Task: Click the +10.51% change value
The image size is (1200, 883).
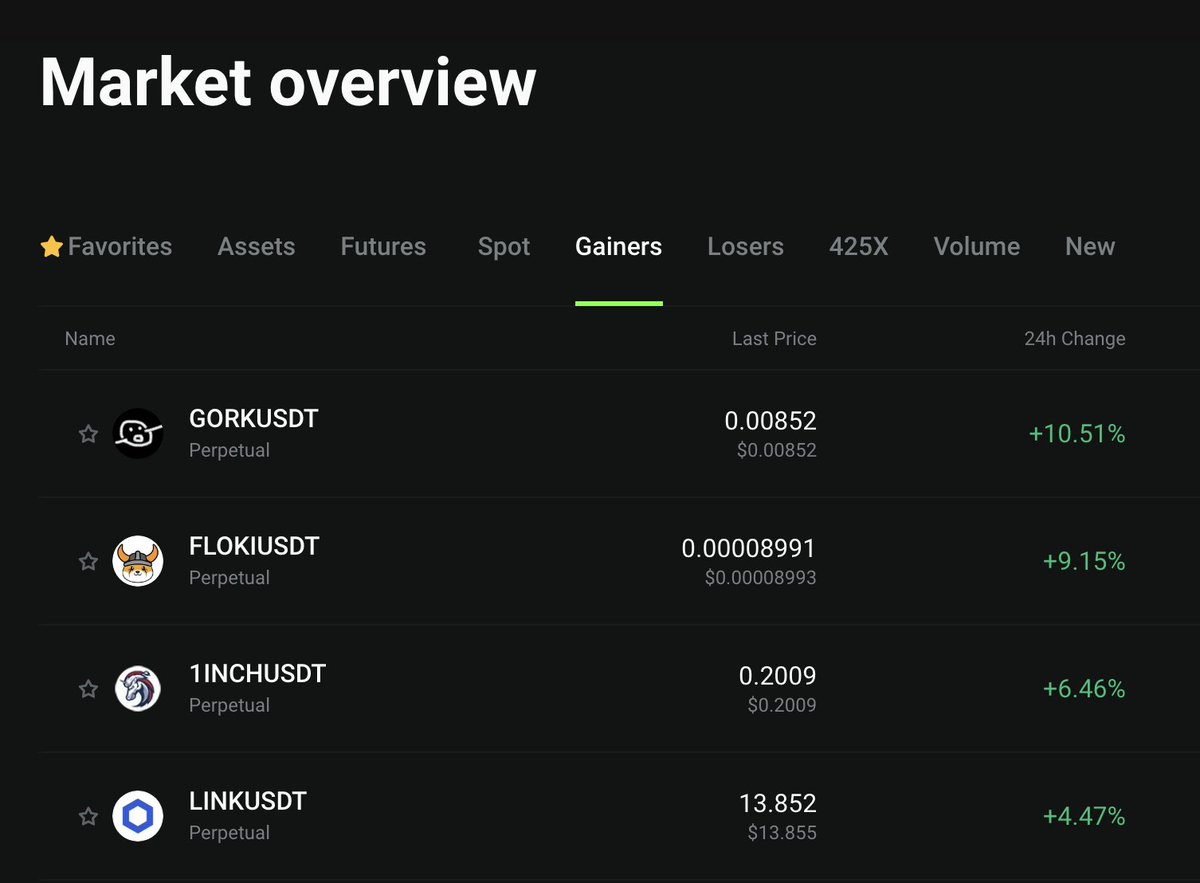Action: tap(1077, 434)
